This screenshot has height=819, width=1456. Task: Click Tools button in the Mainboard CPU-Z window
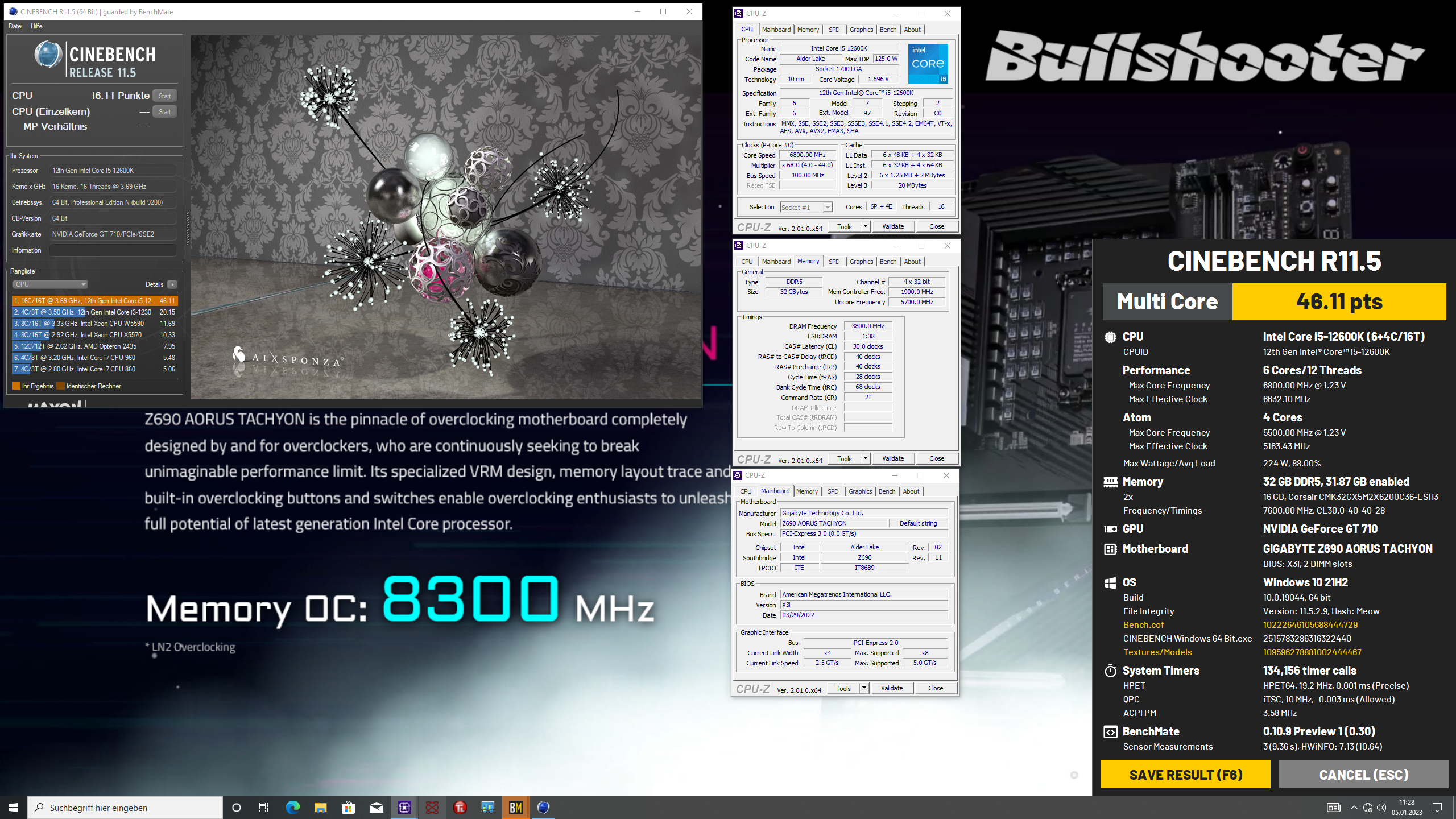tap(843, 688)
